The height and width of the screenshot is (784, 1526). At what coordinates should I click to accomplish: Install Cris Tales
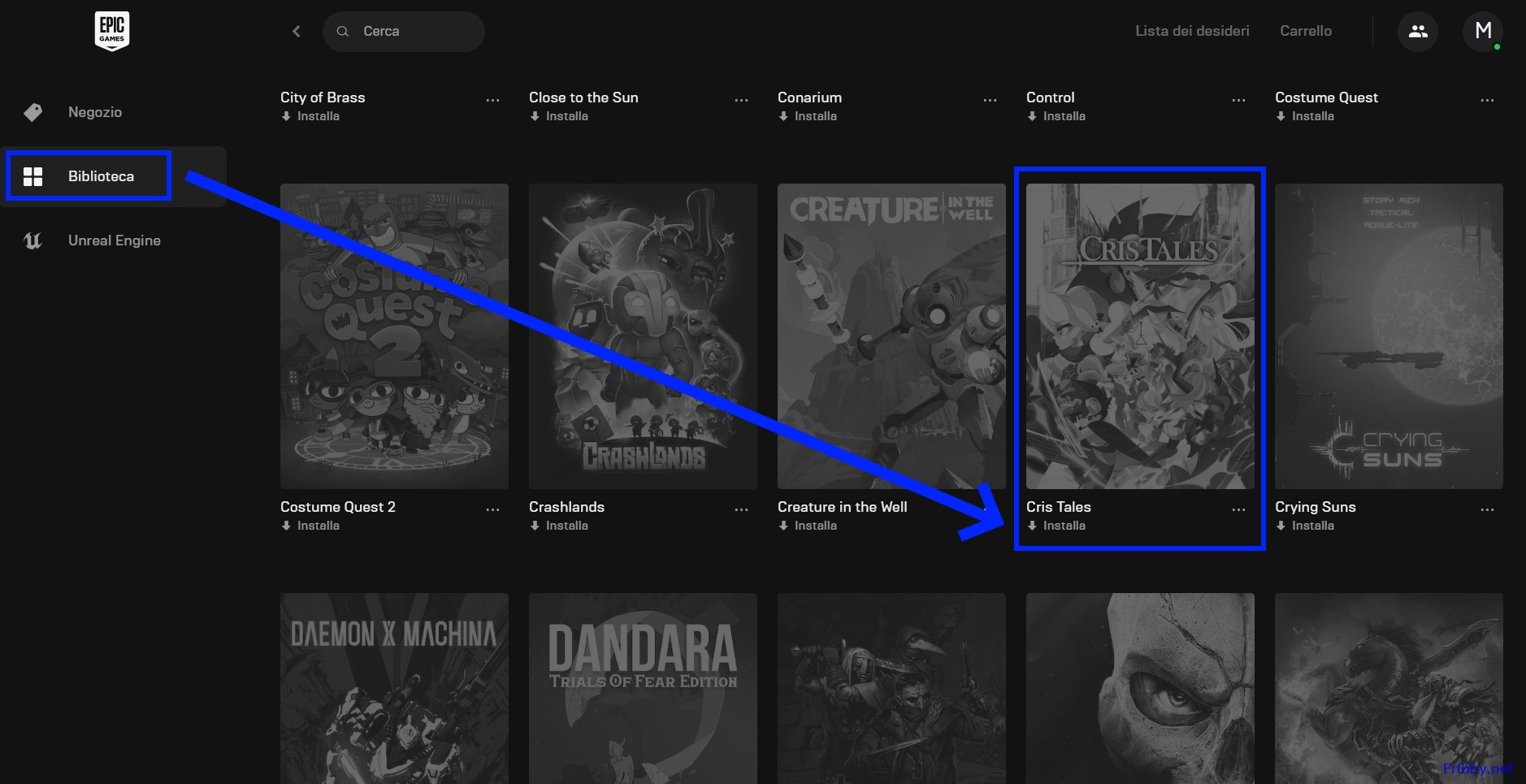pos(1056,526)
